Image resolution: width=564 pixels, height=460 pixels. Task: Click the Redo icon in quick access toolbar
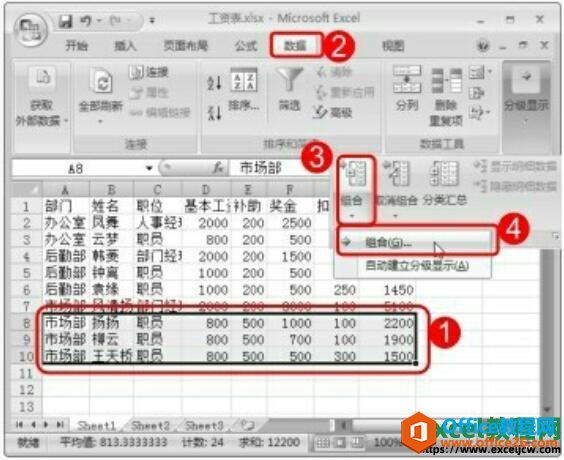point(115,21)
